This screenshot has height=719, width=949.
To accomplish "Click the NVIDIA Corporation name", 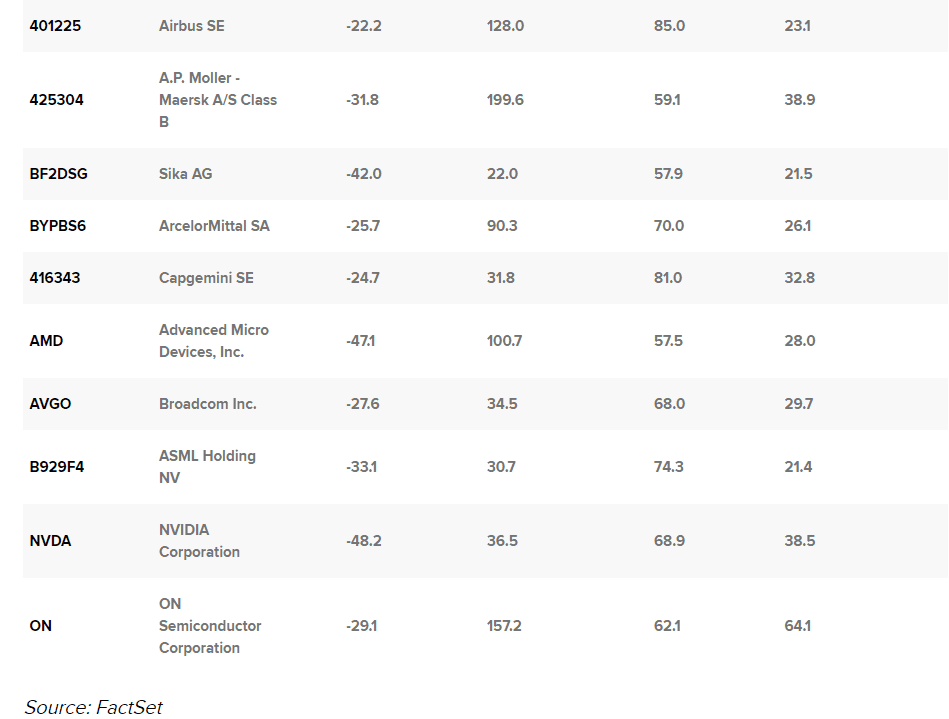I will [x=199, y=541].
